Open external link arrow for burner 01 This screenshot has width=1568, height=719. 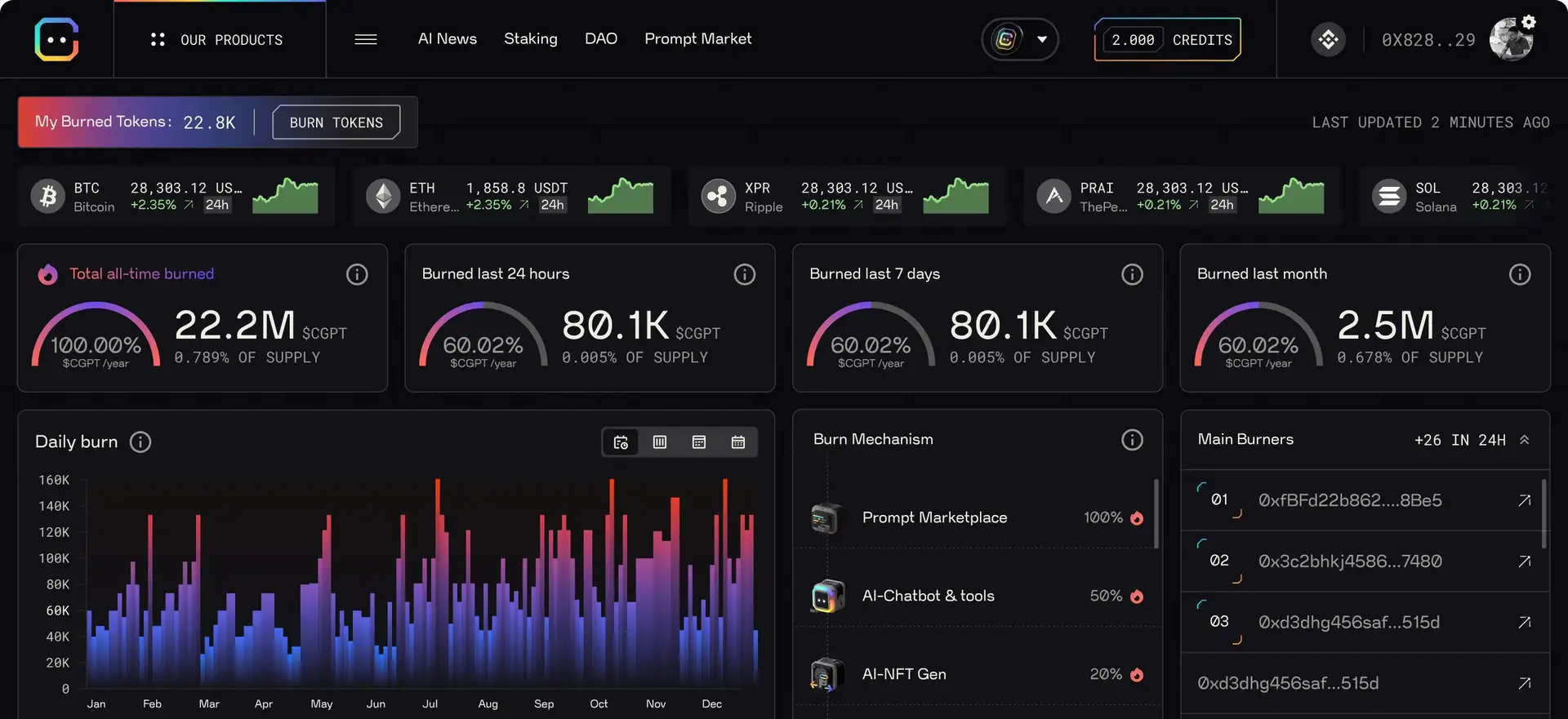(1524, 500)
